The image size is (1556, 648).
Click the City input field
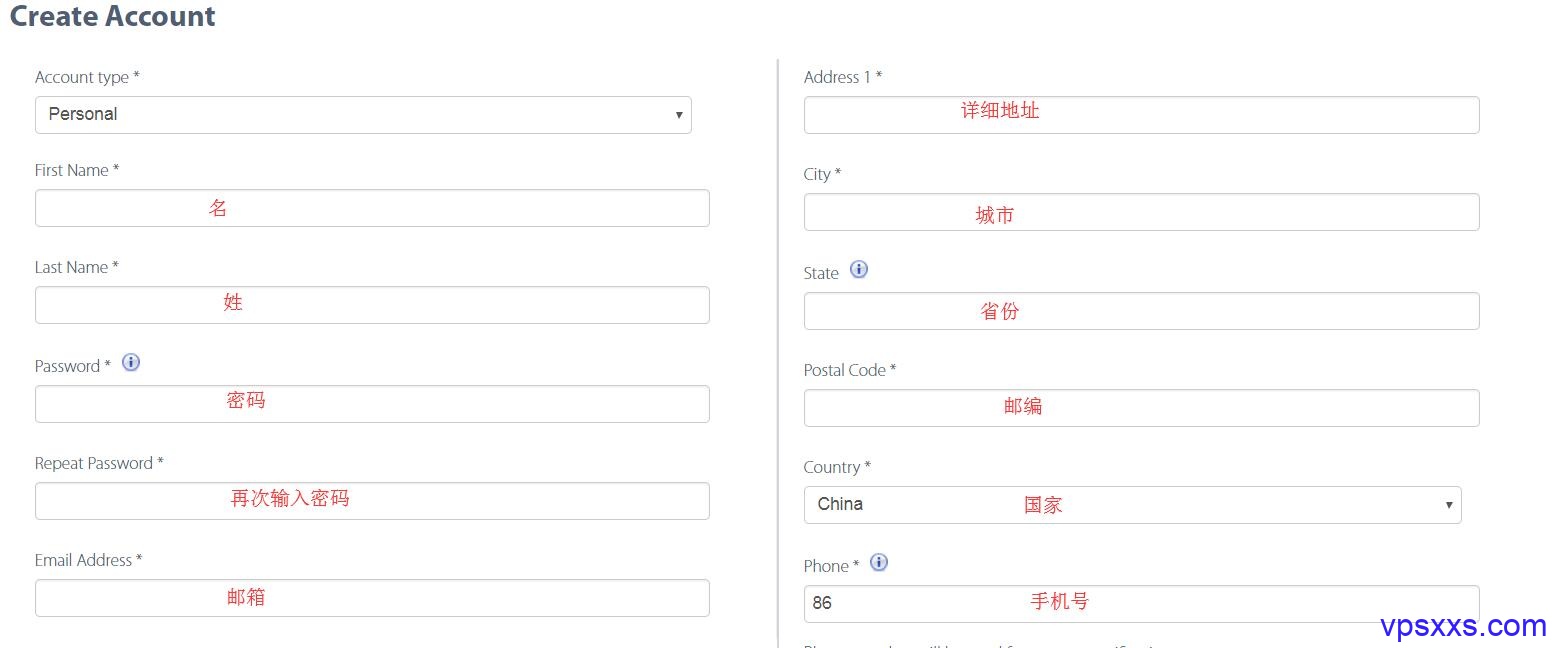click(x=1141, y=212)
